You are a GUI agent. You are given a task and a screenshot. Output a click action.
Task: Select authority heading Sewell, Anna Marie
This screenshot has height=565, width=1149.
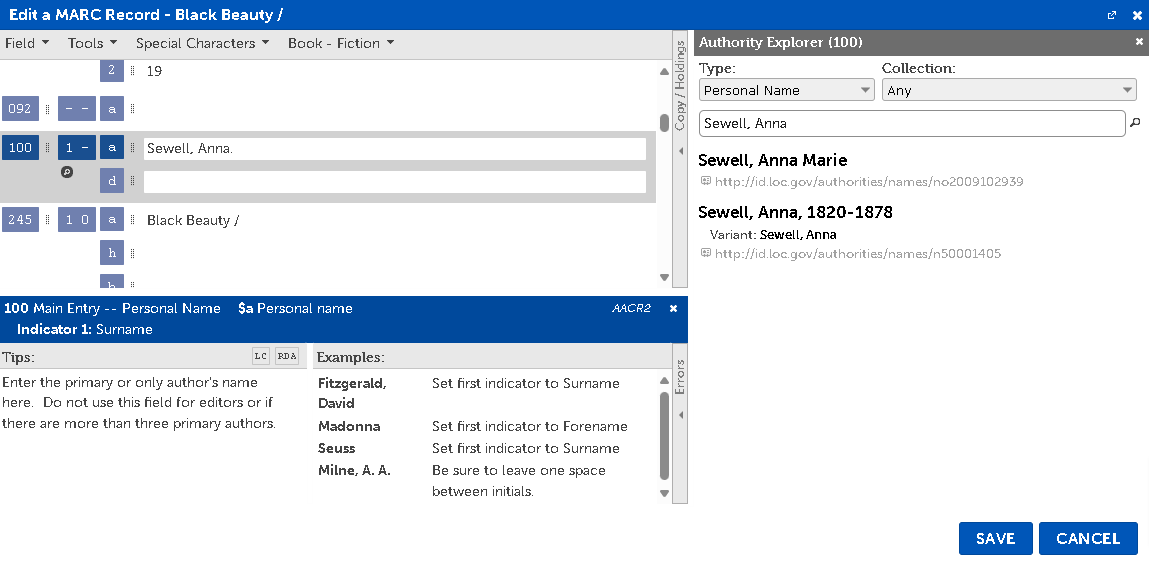coord(772,160)
